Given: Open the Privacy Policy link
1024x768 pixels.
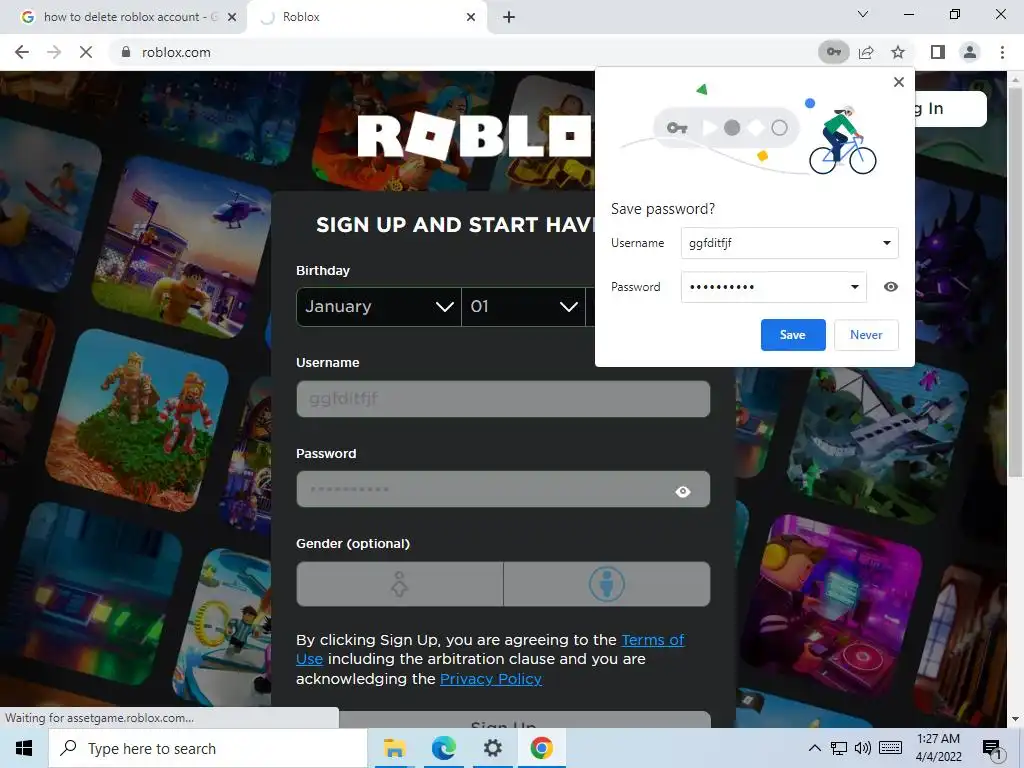Looking at the screenshot, I should [490, 679].
